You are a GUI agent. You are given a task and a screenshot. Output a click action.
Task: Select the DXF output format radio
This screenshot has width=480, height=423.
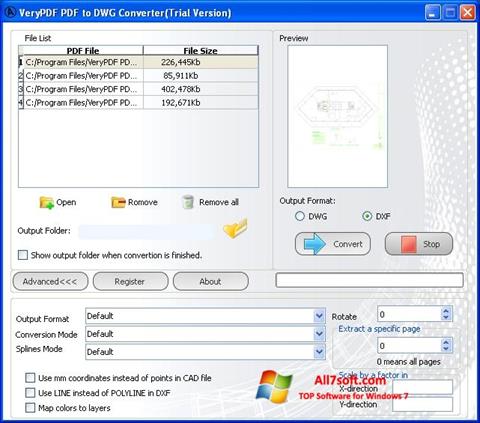point(367,216)
